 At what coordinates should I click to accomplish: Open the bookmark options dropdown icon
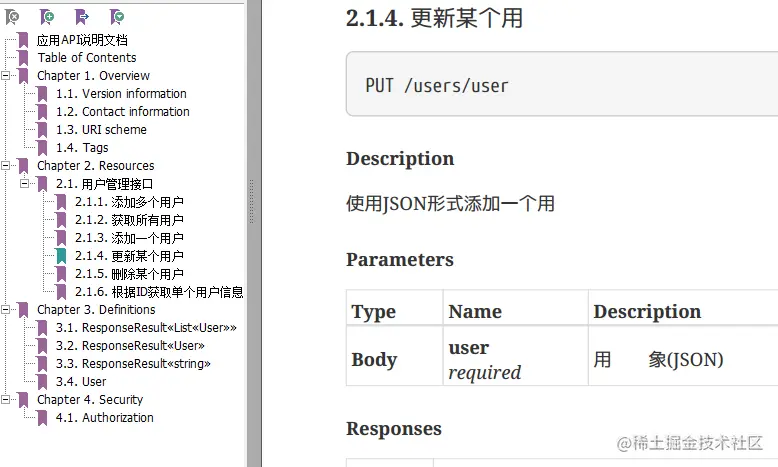click(117, 17)
